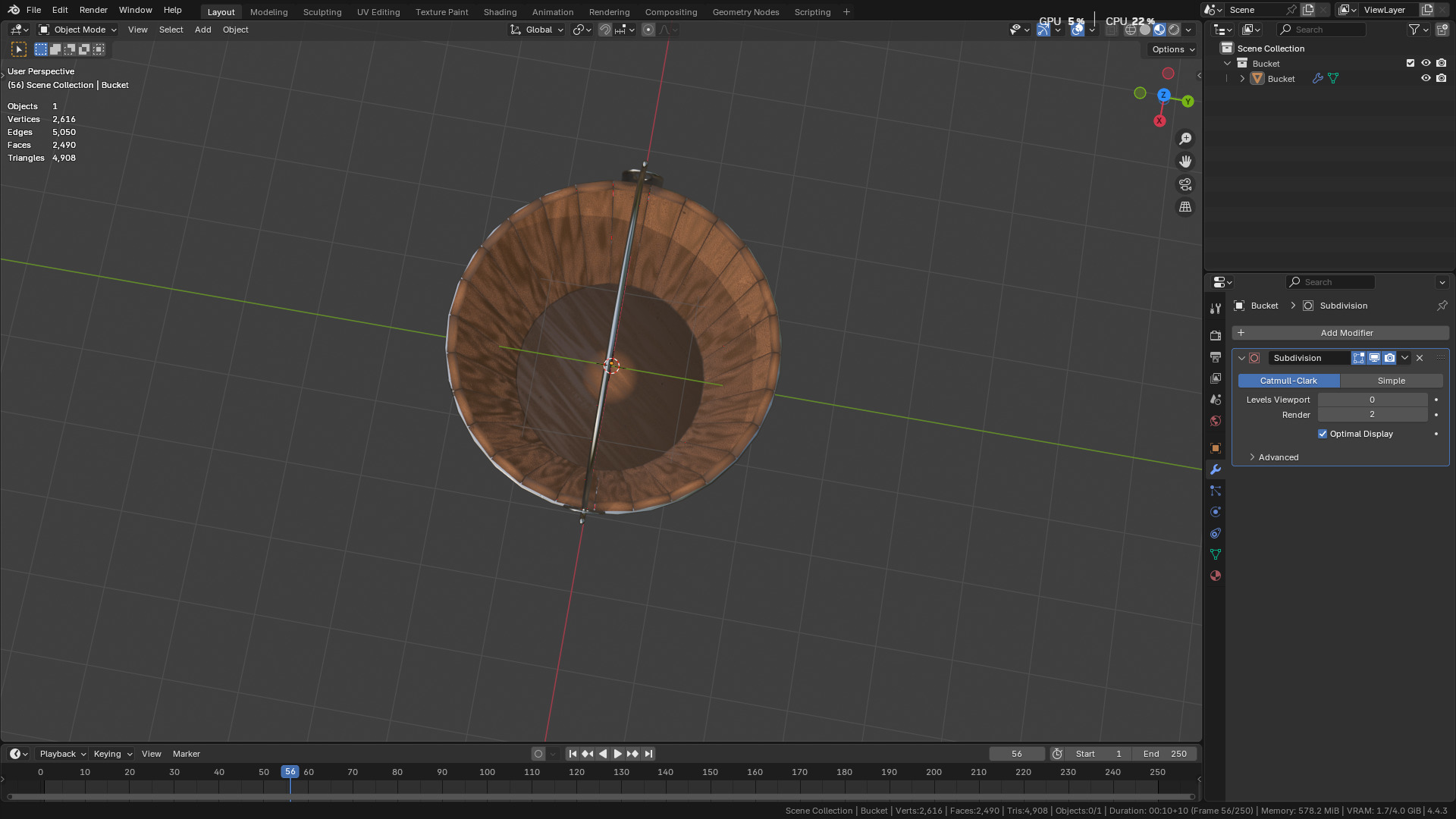This screenshot has width=1456, height=819.
Task: Select the Simple subdivision type
Action: click(1391, 381)
